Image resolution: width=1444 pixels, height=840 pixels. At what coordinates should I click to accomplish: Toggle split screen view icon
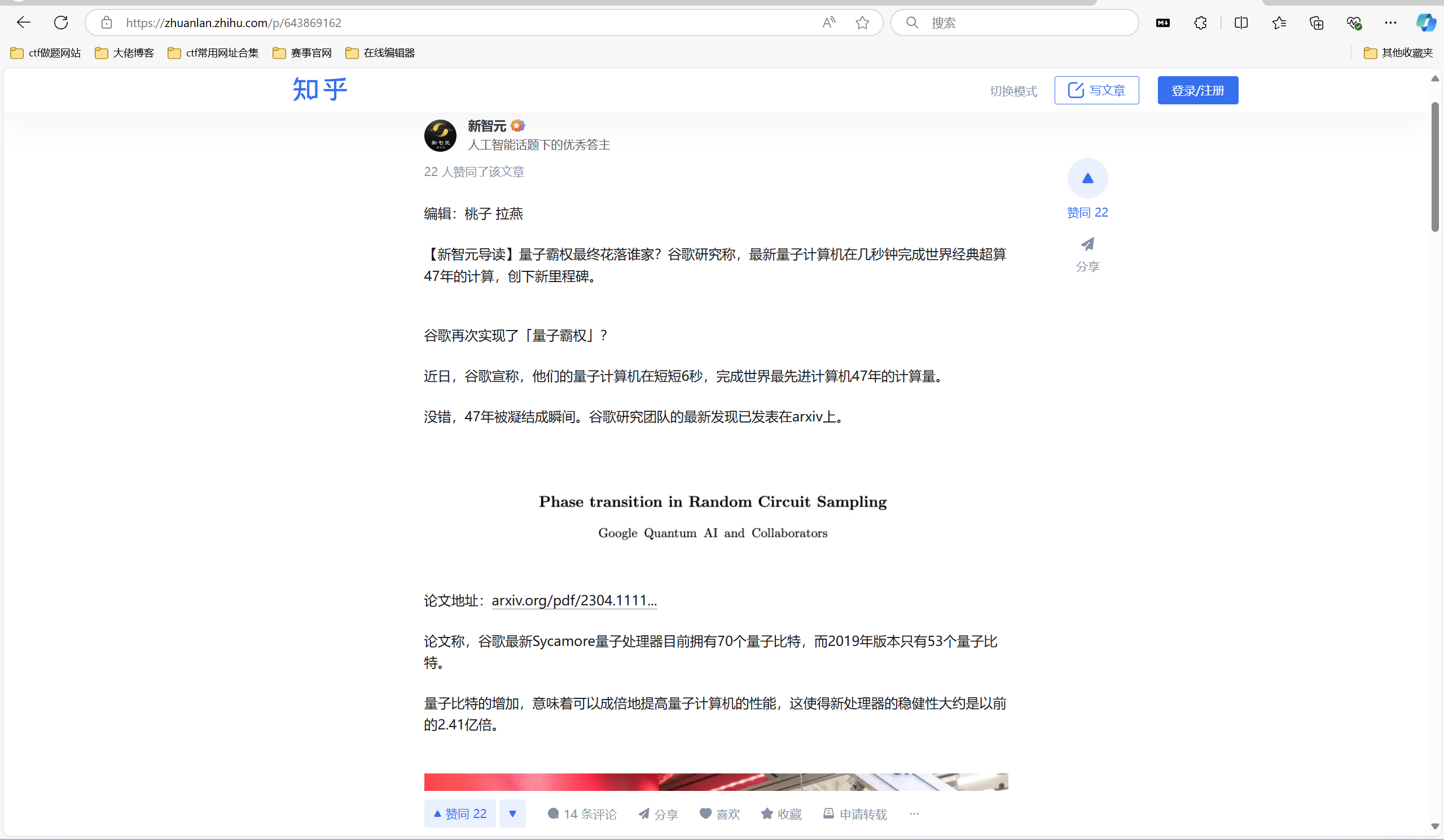pyautogui.click(x=1241, y=23)
